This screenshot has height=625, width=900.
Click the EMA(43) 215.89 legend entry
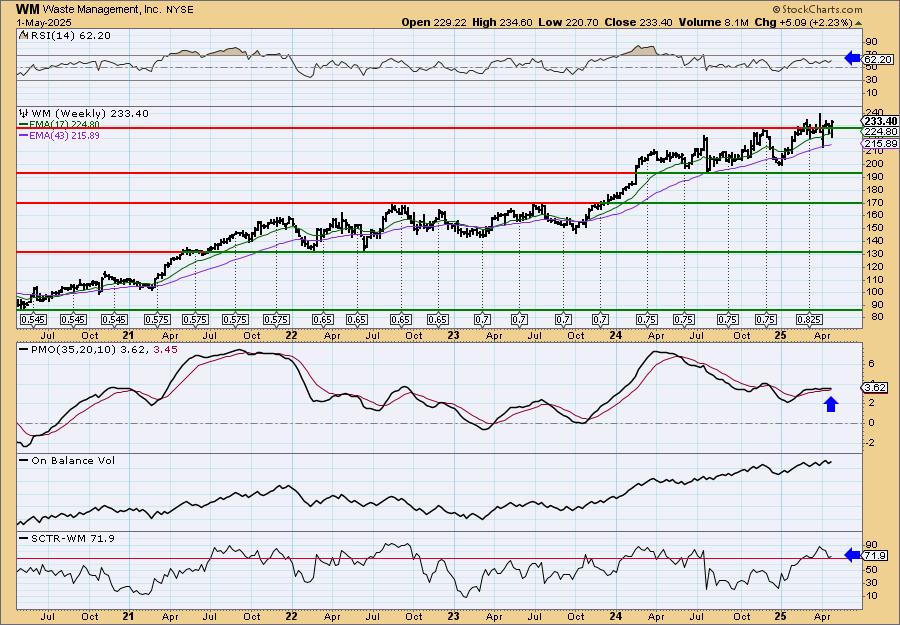[65, 135]
